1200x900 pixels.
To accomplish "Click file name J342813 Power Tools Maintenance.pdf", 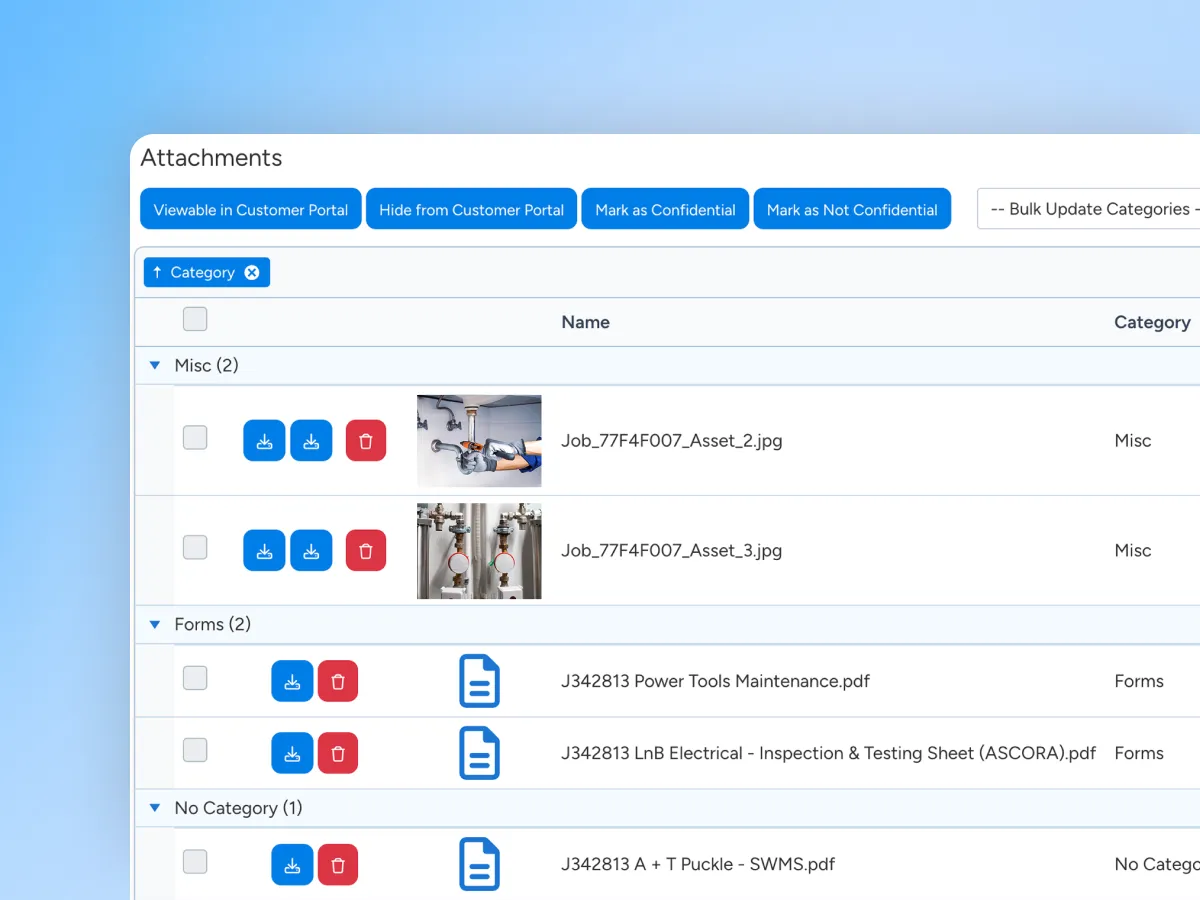I will [x=716, y=681].
